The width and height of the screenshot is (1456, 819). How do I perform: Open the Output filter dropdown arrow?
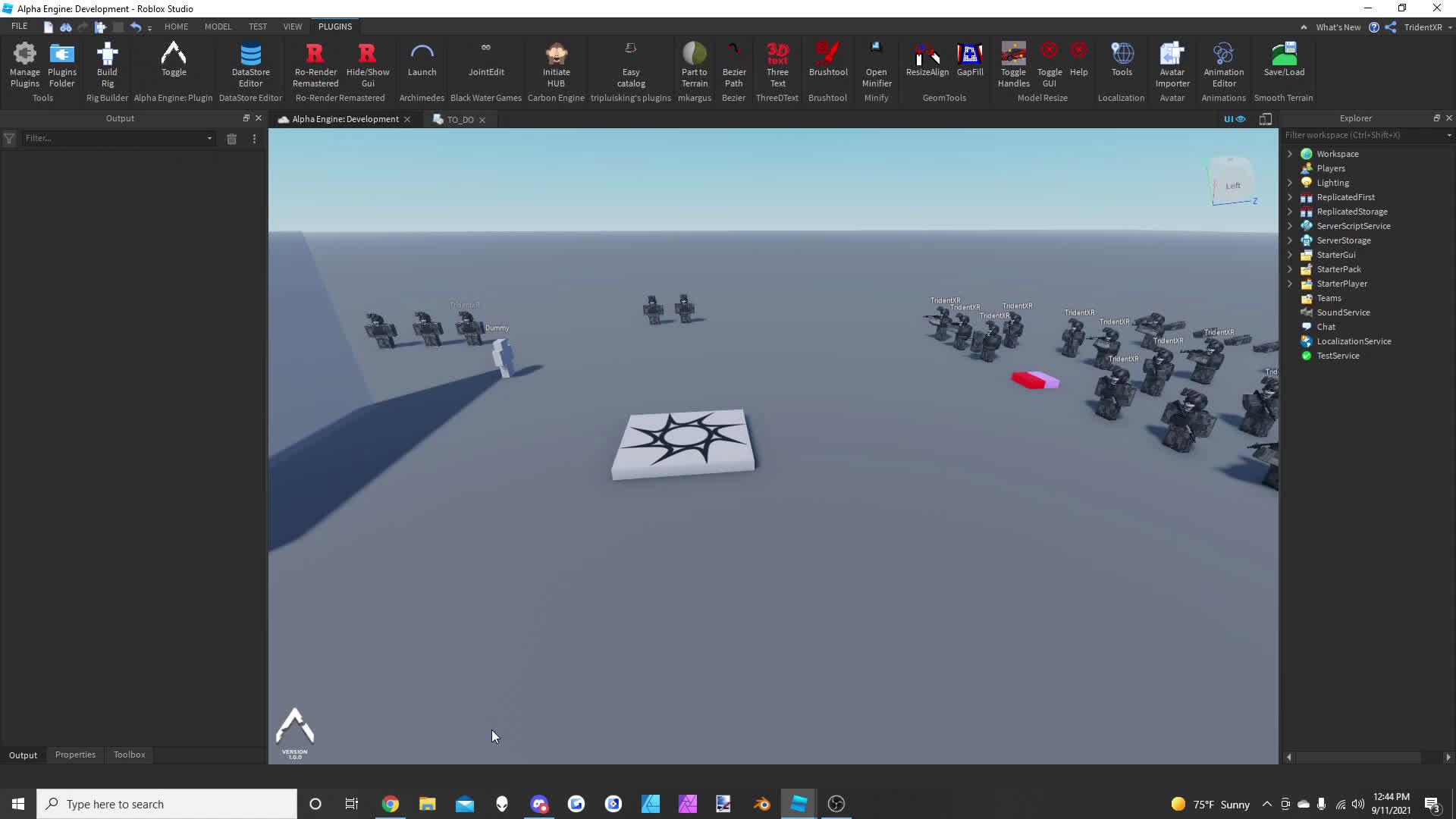pos(209,139)
